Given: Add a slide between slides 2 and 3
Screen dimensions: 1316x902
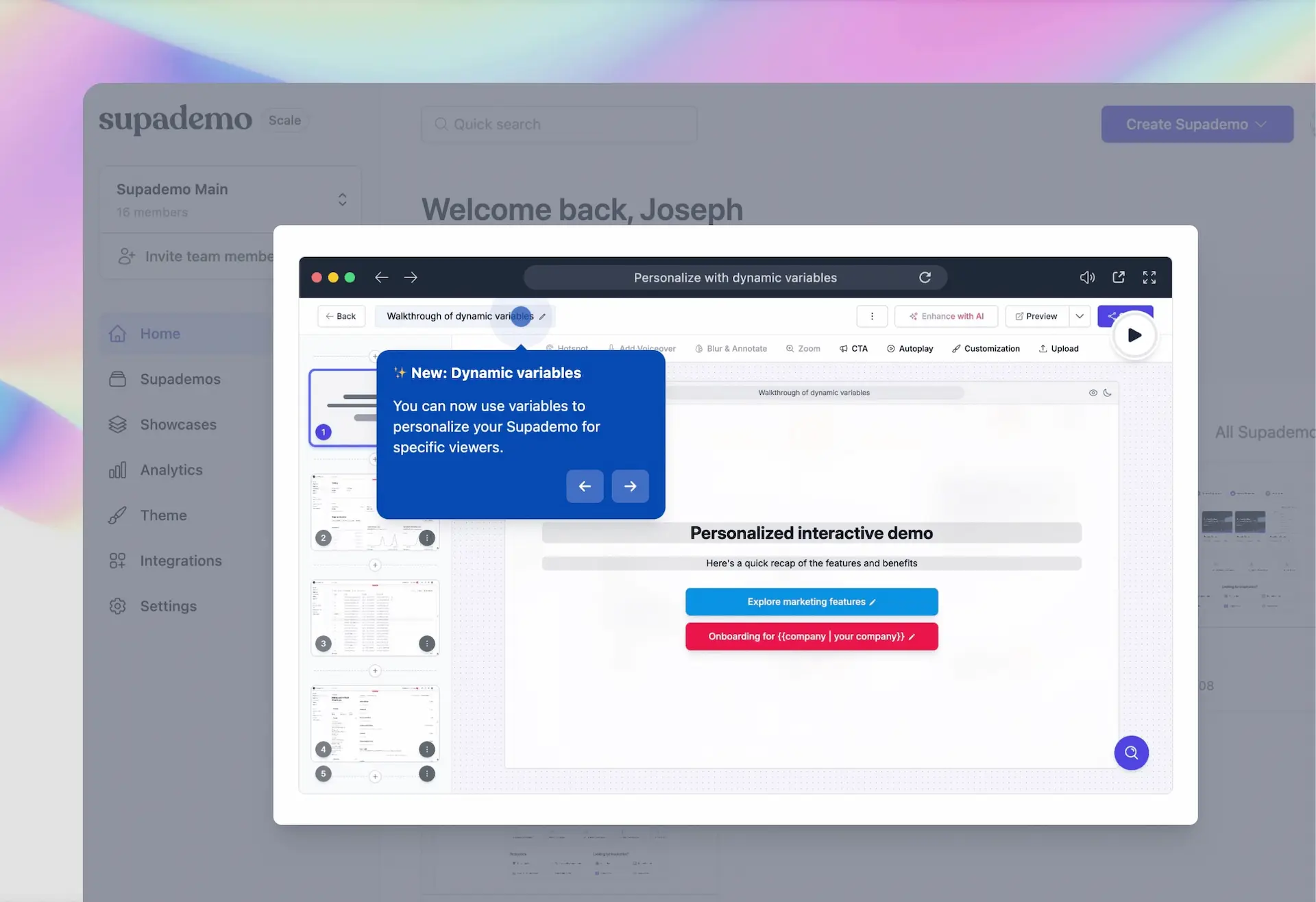Looking at the screenshot, I should coord(375,565).
